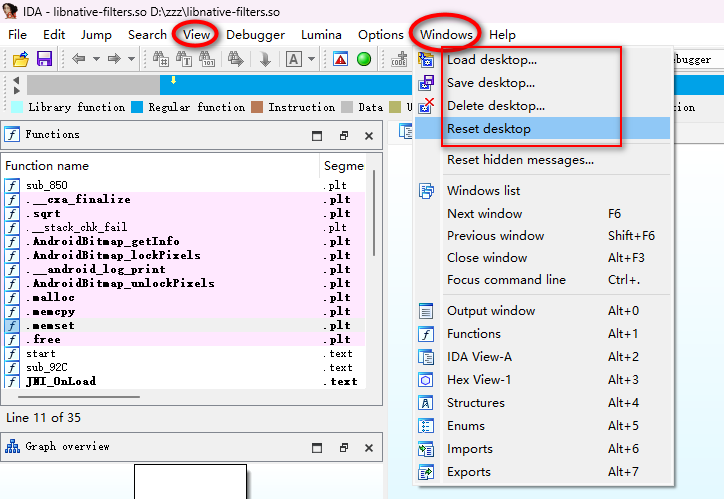Open Imports window from menu

pyautogui.click(x=542, y=449)
